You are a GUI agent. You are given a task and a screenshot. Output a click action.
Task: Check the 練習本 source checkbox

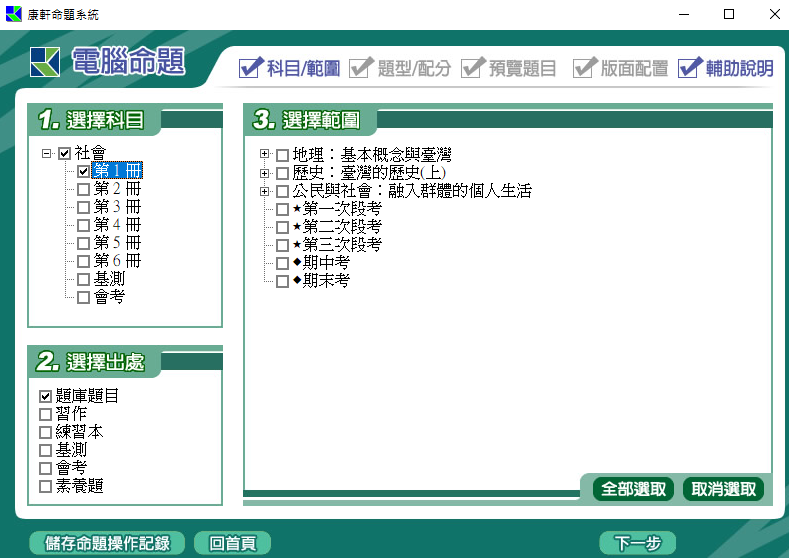pos(45,432)
